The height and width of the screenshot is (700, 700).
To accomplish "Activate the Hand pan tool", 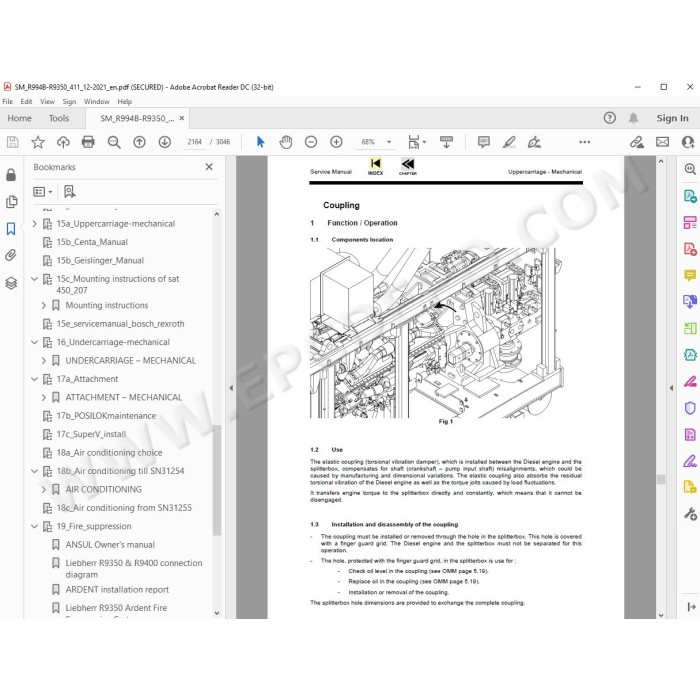I will tap(286, 142).
